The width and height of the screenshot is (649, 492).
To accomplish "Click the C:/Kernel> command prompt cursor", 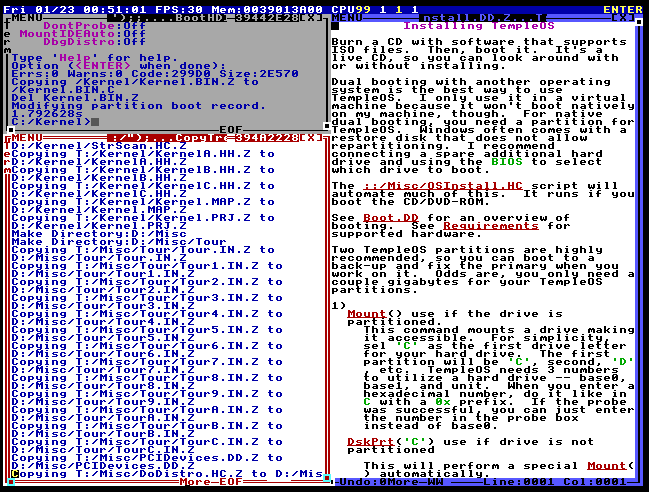I will click(x=95, y=122).
